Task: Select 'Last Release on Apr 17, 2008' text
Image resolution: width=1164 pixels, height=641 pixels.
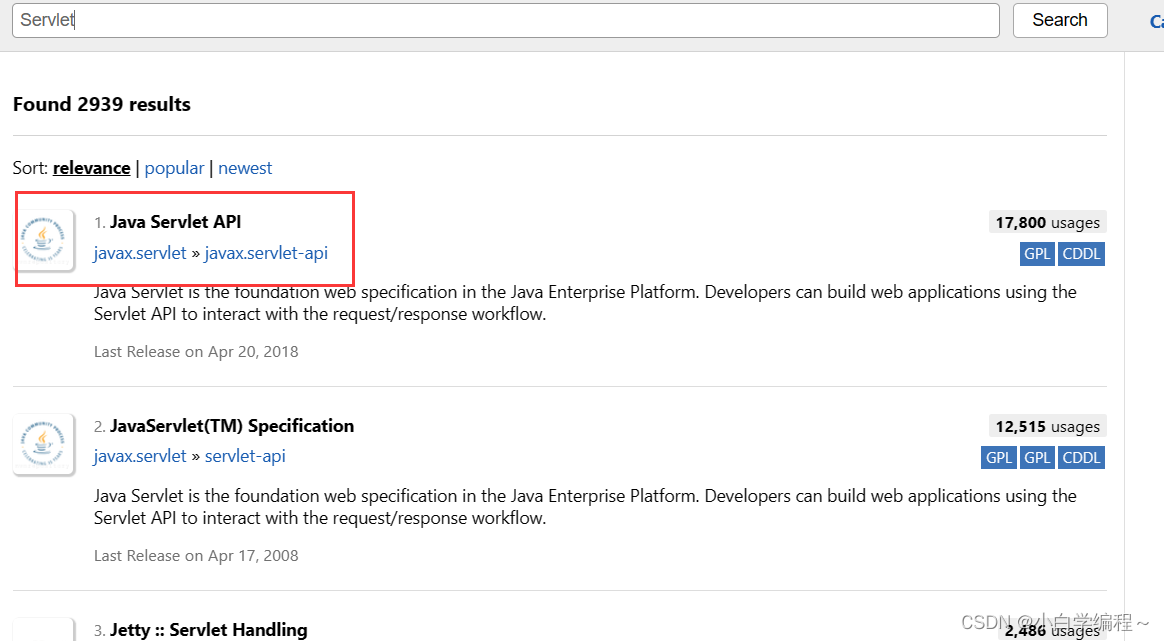Action: 196,556
